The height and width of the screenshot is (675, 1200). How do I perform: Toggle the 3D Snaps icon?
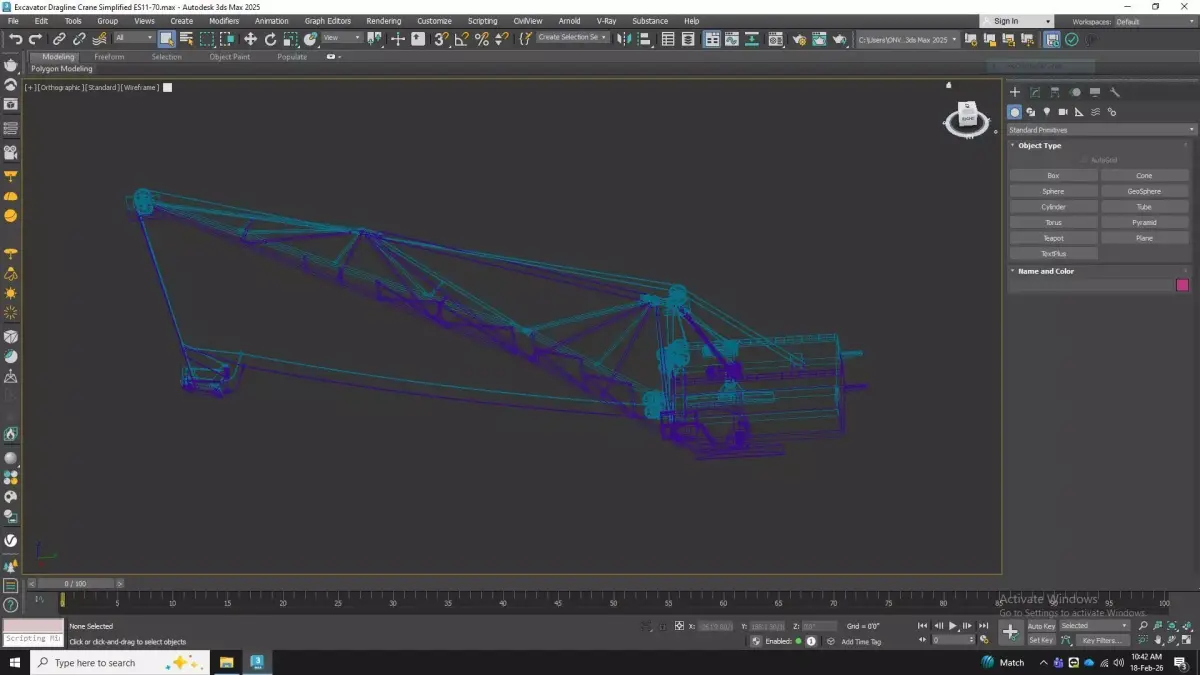[441, 39]
